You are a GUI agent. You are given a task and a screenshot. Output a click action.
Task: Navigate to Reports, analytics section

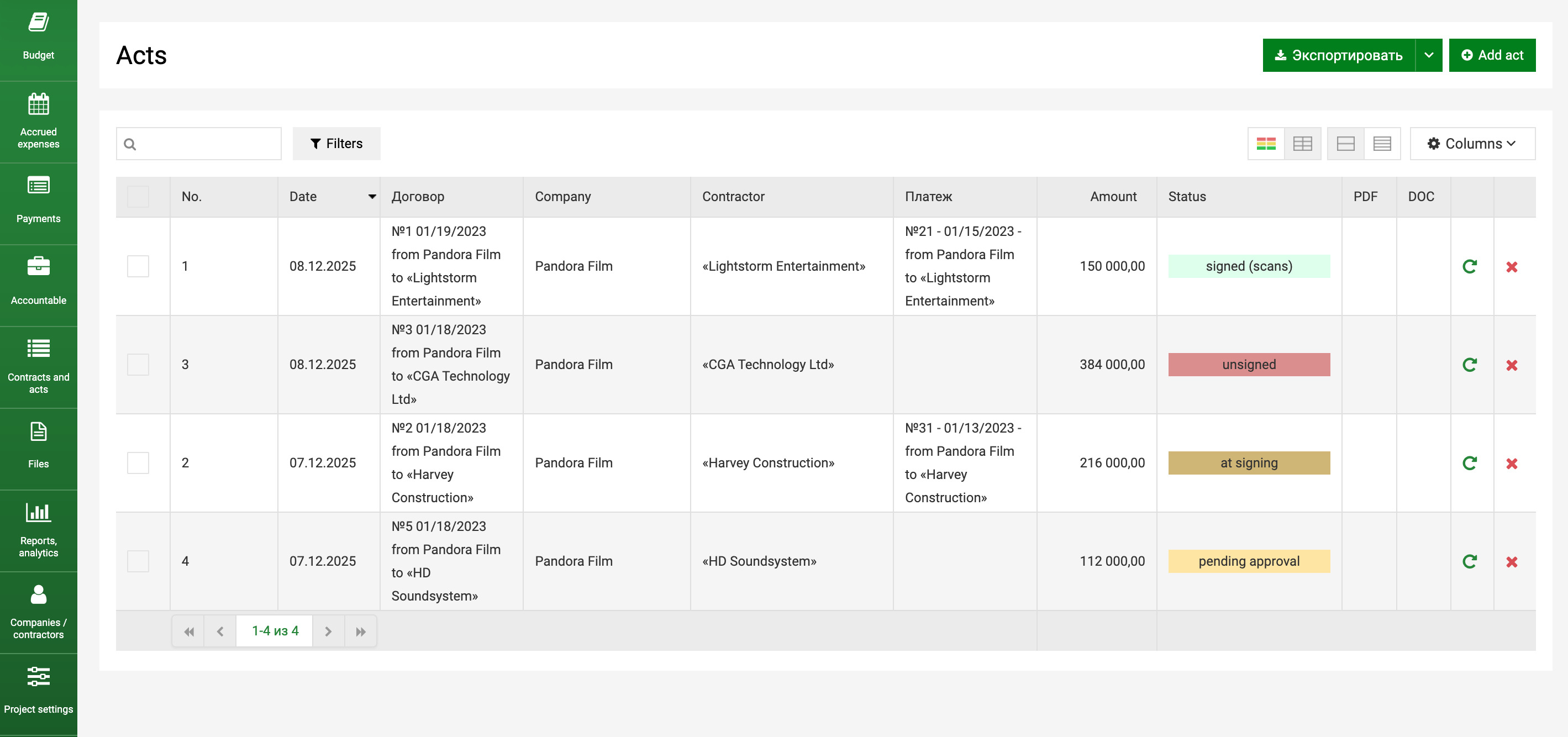pyautogui.click(x=38, y=529)
